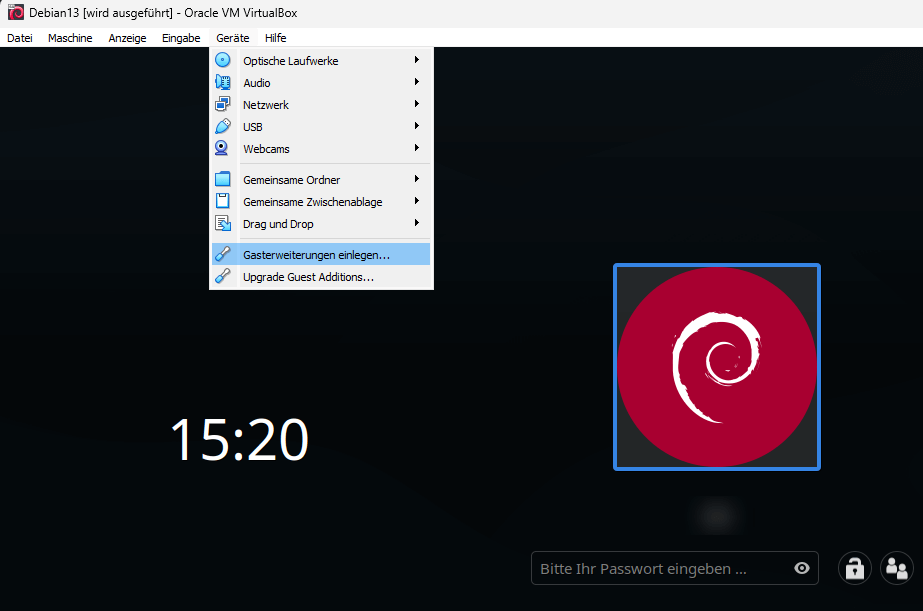This screenshot has width=923, height=611.
Task: Click the Audio speaker icon
Action: coord(223,82)
